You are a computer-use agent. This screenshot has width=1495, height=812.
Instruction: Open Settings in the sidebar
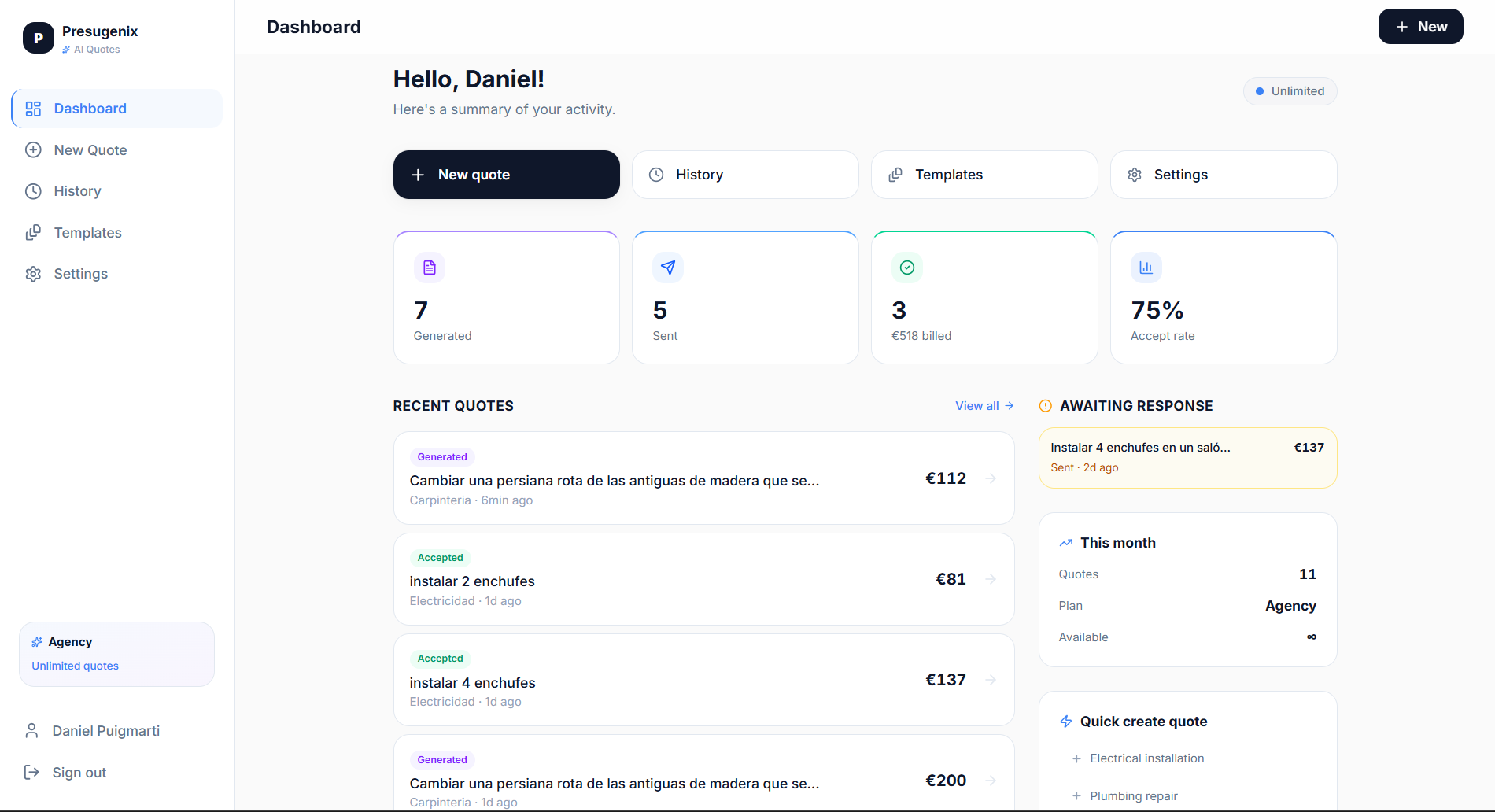pyautogui.click(x=117, y=274)
